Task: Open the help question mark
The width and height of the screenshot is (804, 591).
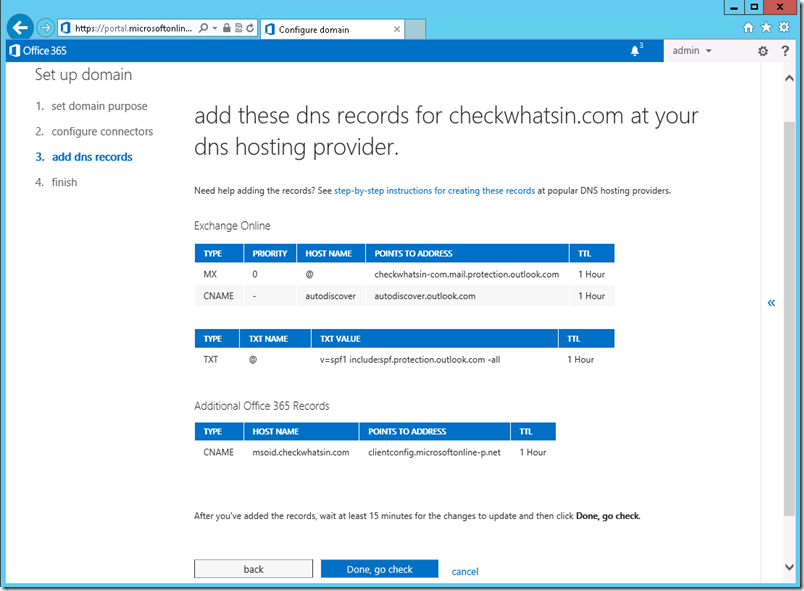Action: click(x=785, y=51)
